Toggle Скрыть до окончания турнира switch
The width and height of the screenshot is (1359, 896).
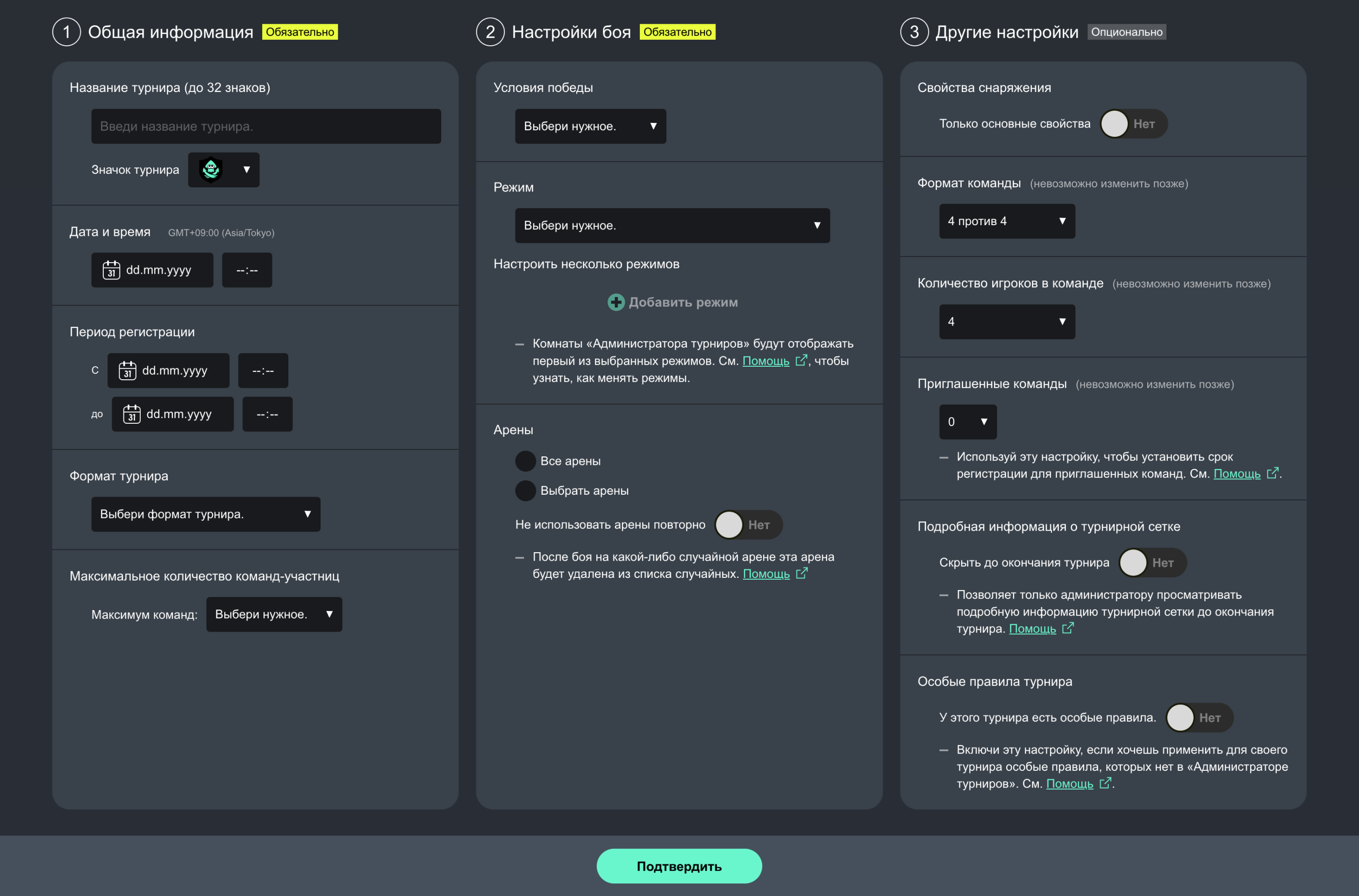tap(1152, 563)
